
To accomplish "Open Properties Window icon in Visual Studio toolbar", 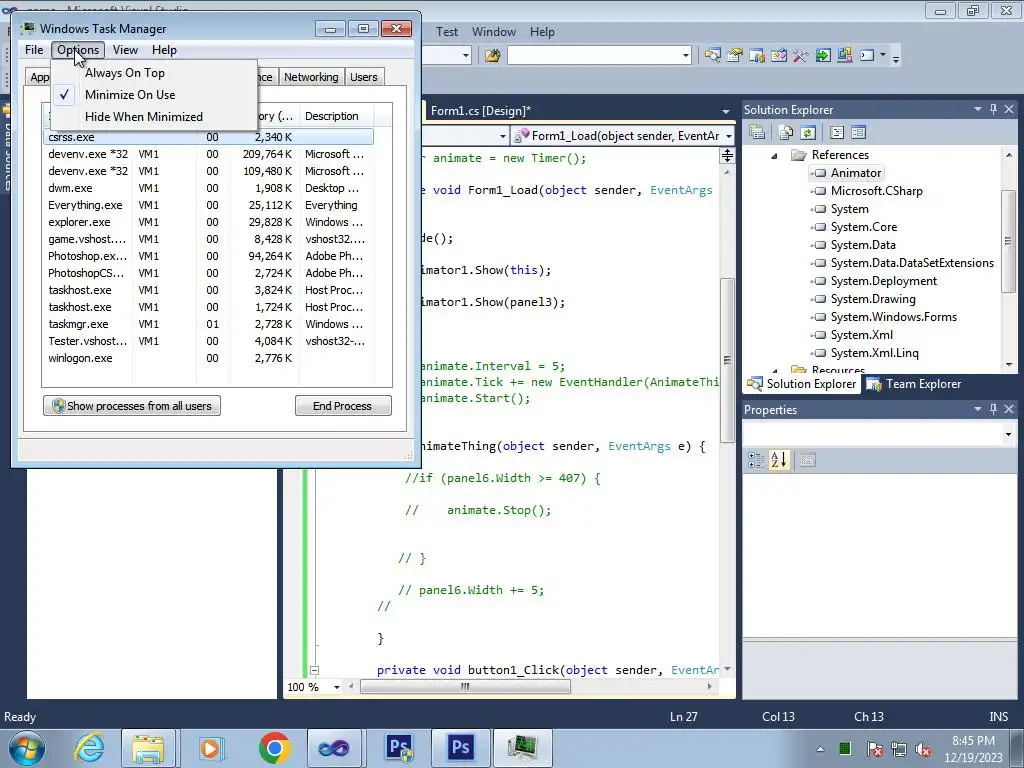I will (735, 56).
